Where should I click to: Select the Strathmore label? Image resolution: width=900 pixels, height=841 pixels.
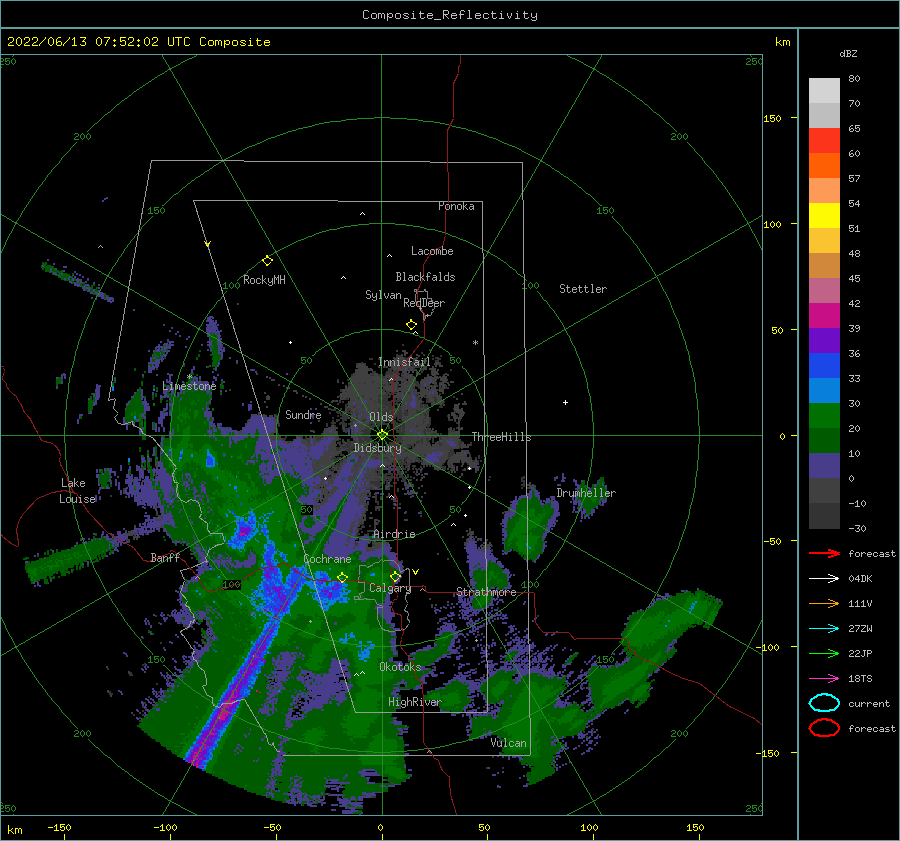(486, 592)
